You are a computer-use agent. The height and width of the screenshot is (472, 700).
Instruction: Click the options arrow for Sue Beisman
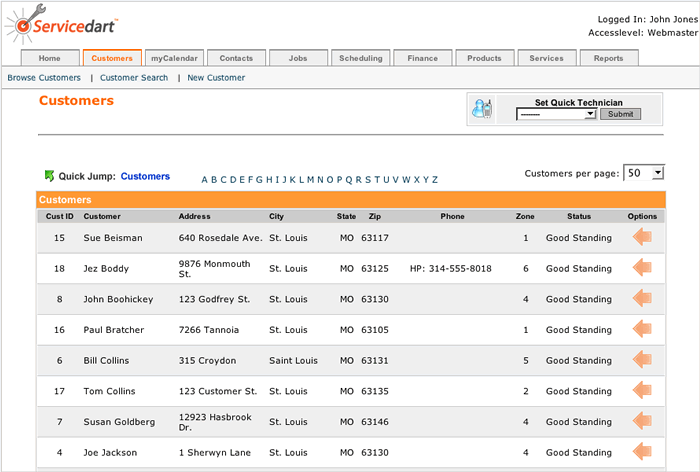[642, 238]
